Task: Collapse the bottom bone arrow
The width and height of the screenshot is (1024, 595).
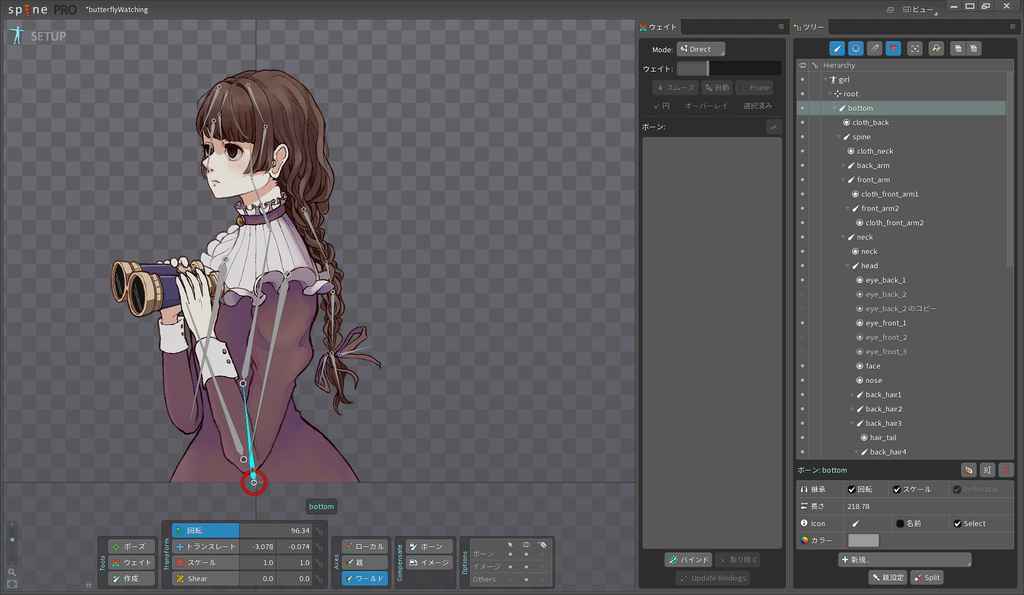Action: point(835,108)
